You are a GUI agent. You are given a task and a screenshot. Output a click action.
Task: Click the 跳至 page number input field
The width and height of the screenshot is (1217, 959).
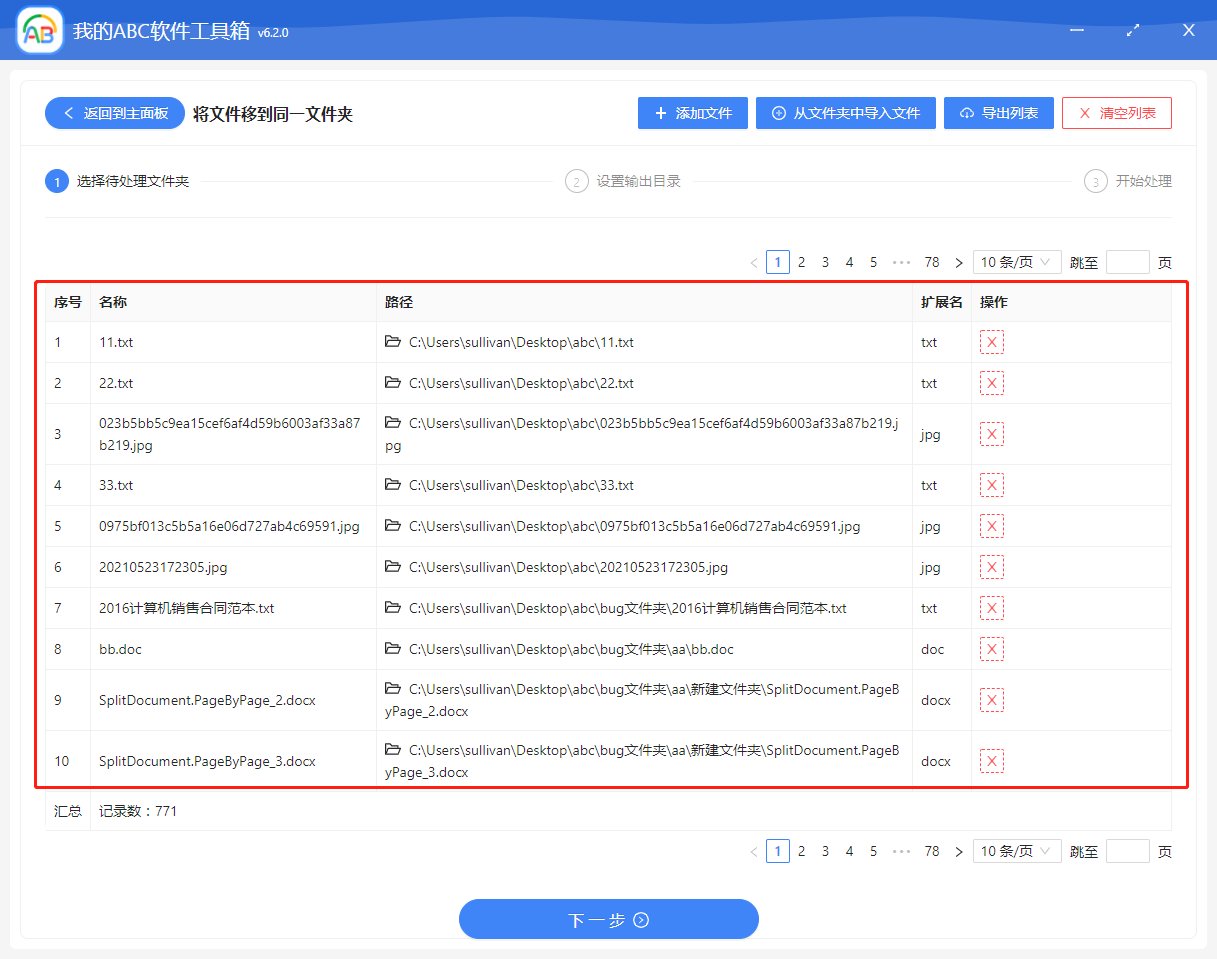pos(1128,261)
